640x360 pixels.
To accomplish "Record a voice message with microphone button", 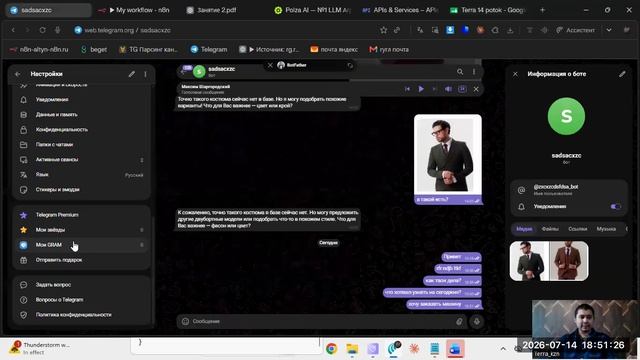I will tap(476, 322).
